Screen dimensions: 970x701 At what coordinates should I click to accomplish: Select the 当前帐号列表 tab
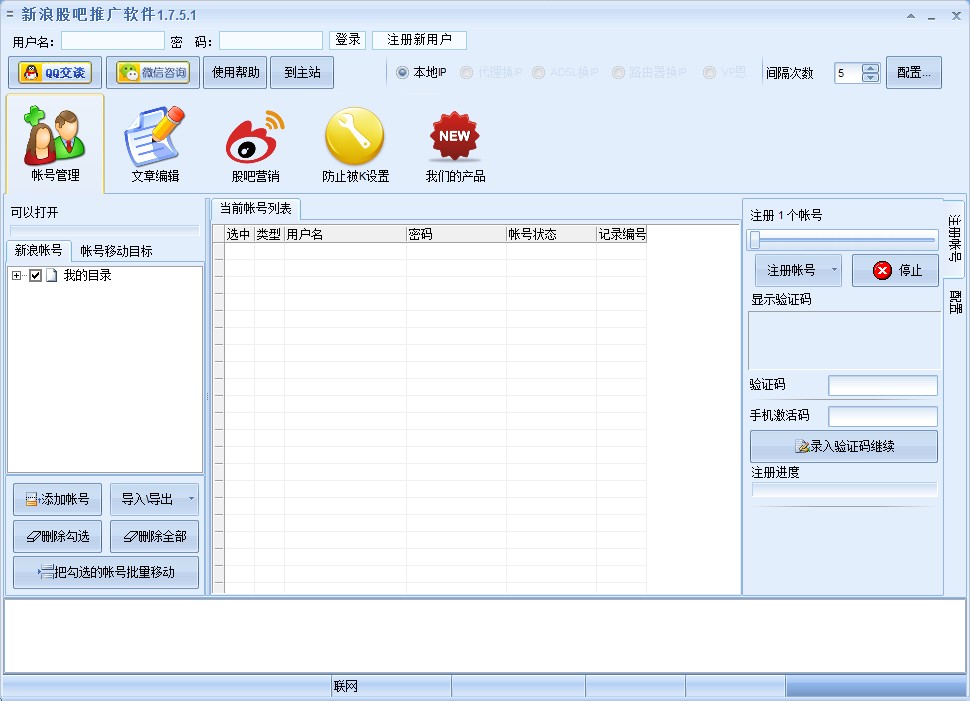pos(255,208)
